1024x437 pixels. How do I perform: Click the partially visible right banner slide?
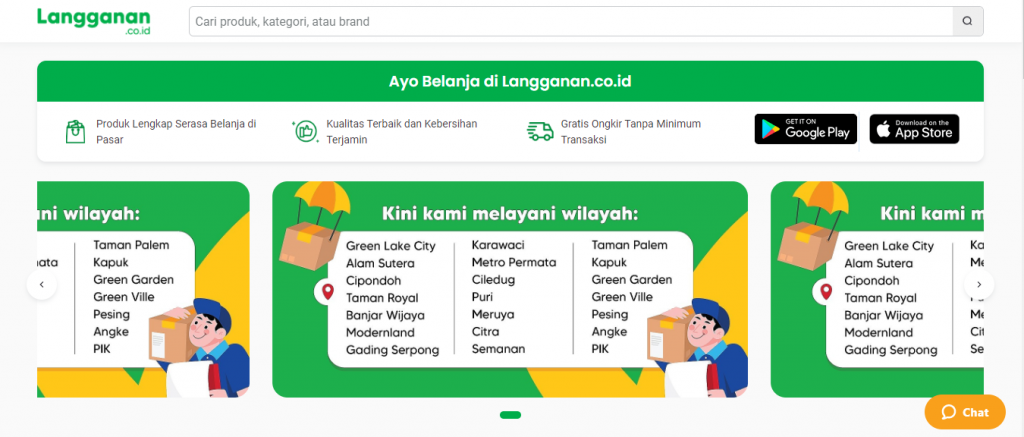point(877,289)
